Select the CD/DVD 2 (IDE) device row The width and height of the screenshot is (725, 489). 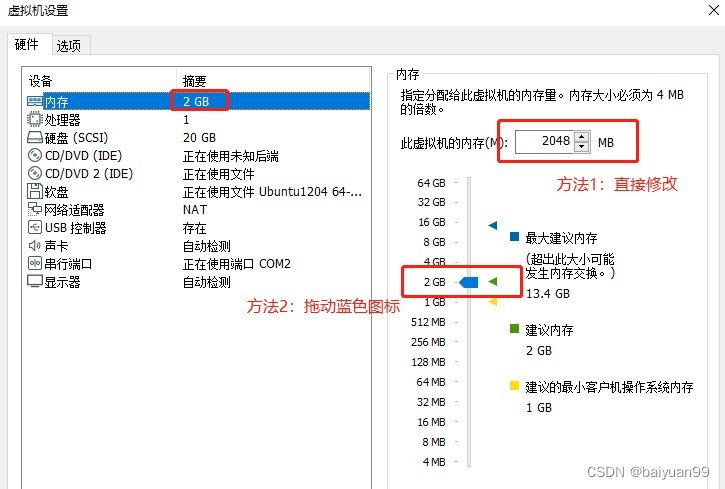tap(198, 174)
